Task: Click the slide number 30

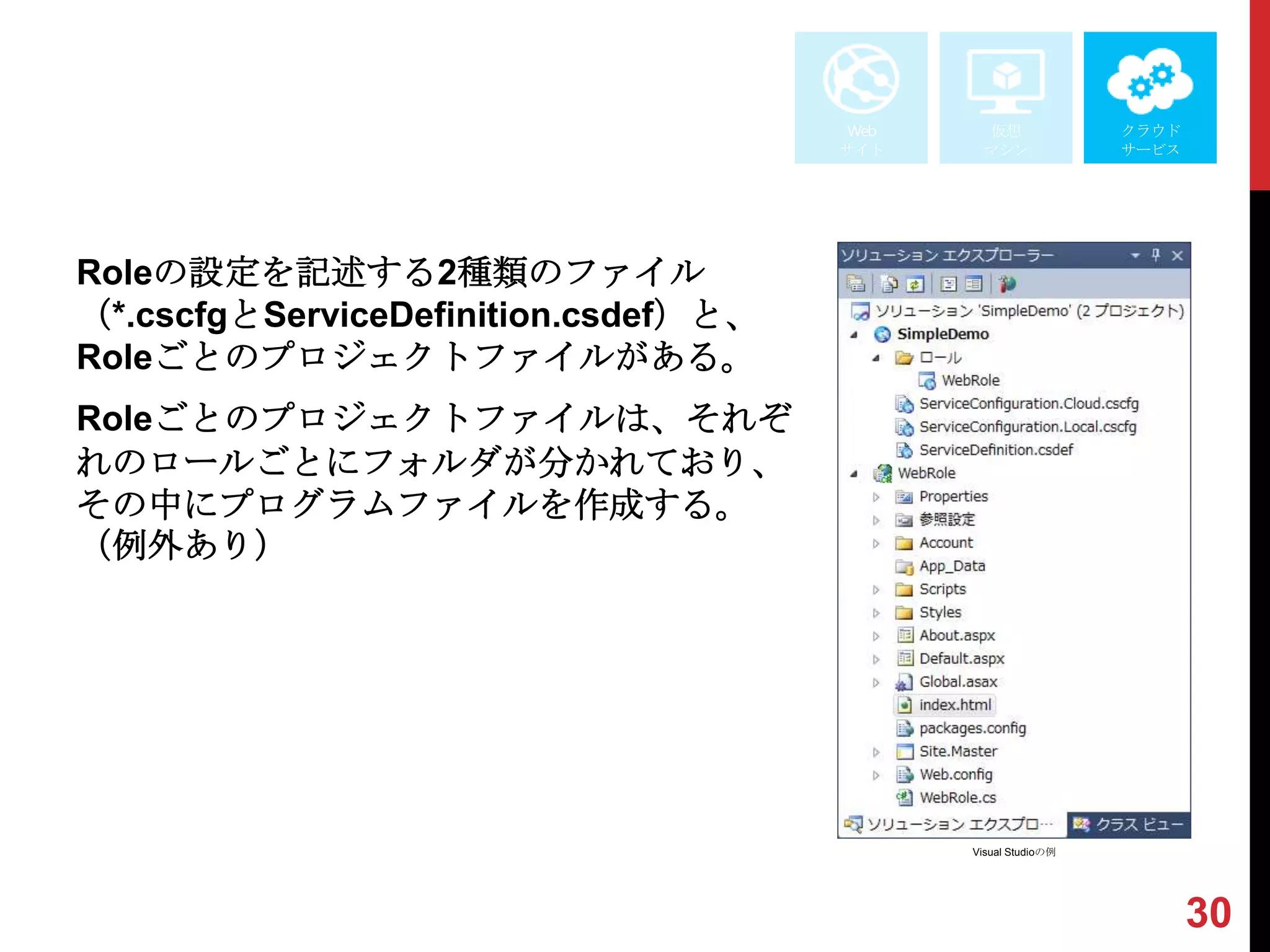Action: pos(1209,912)
